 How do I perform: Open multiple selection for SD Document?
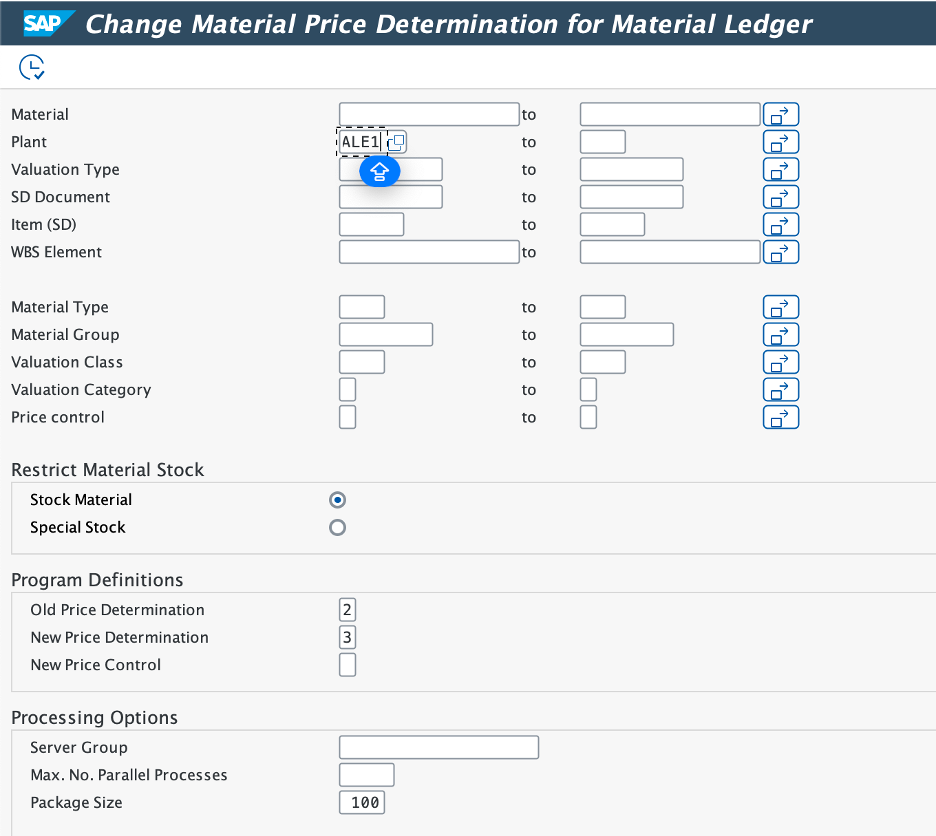[780, 197]
